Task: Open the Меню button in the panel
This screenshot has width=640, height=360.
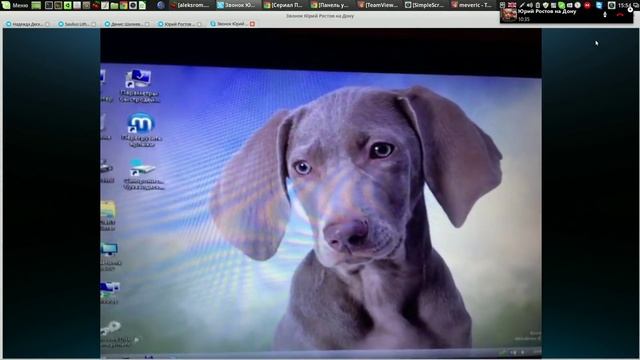Action: [15, 5]
